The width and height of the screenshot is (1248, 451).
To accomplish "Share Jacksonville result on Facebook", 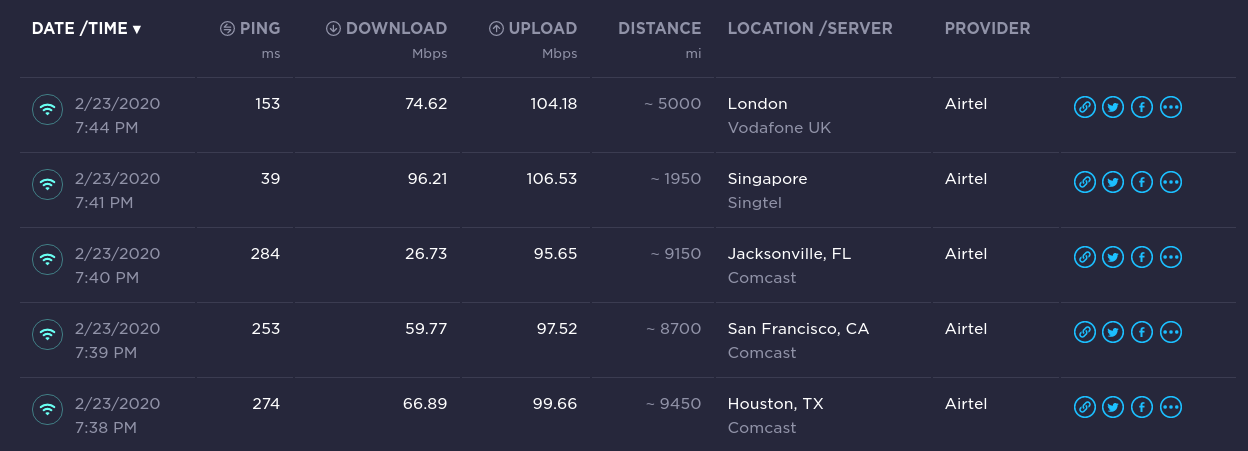I will point(1142,257).
